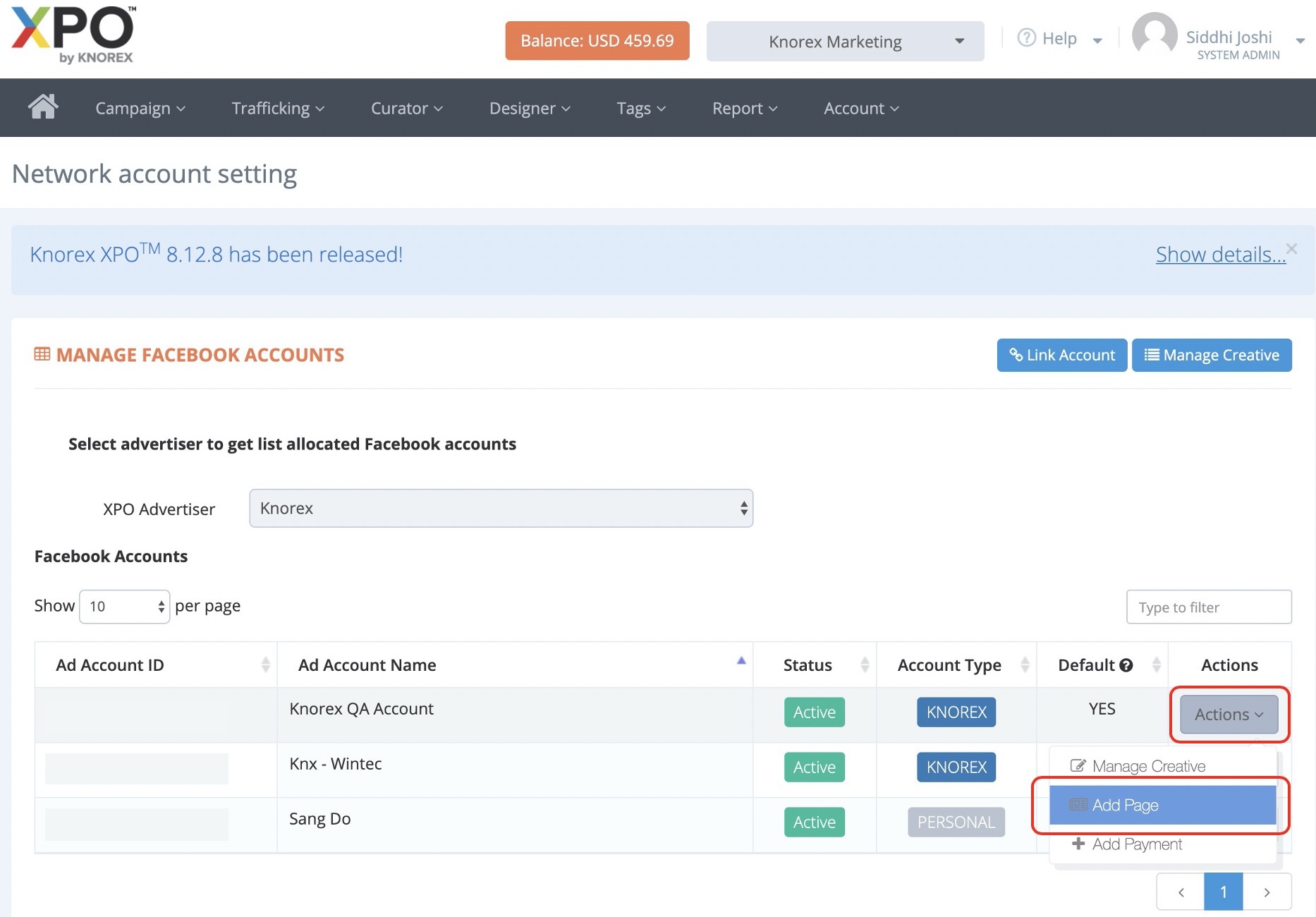The image size is (1316, 917).
Task: Choose Add Payment in the actions menu
Action: (x=1136, y=844)
